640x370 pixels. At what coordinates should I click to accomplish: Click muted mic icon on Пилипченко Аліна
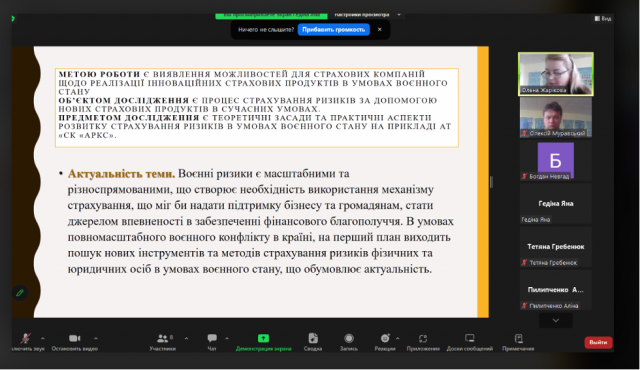(524, 306)
